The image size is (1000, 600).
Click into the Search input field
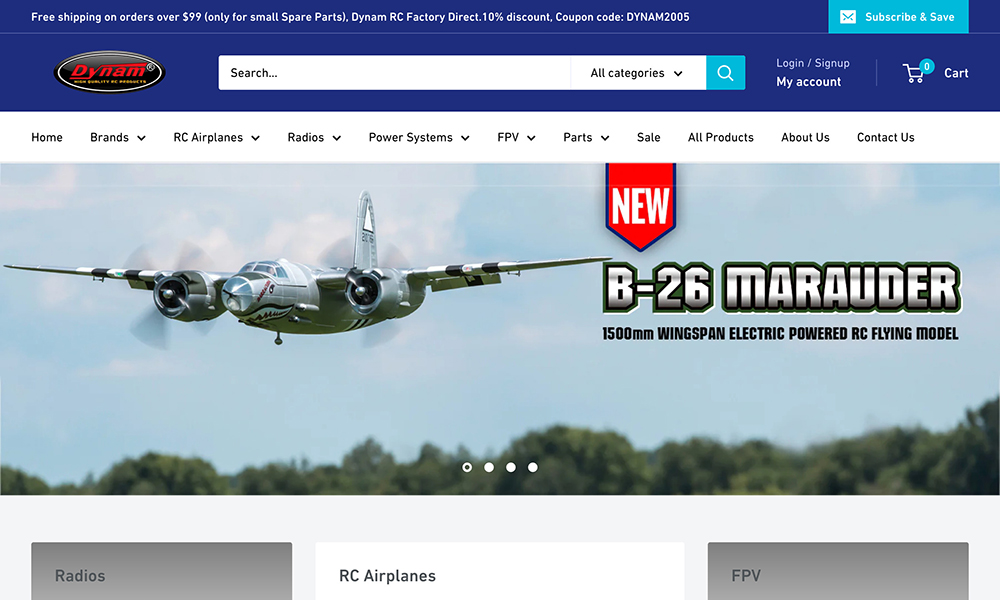coord(394,73)
